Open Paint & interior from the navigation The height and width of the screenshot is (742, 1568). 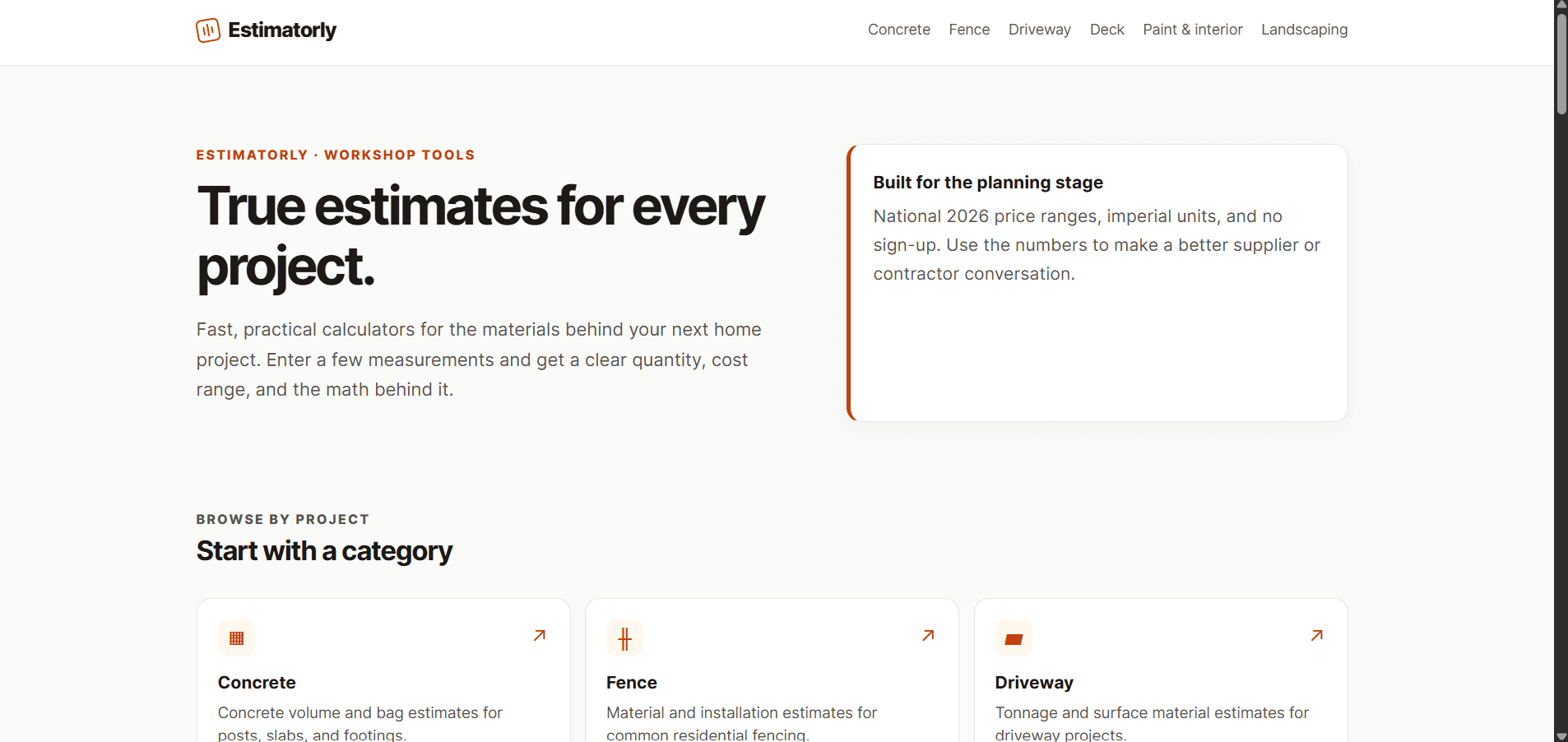(1193, 30)
